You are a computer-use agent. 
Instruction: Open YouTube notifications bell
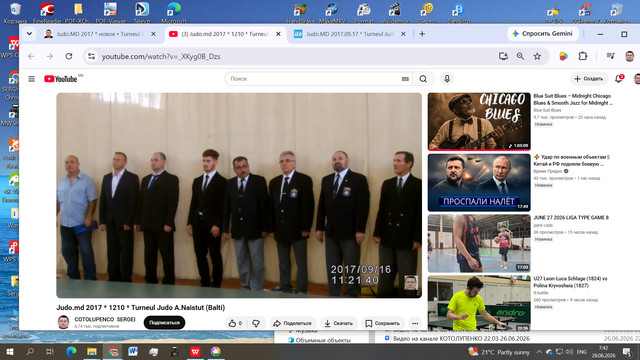click(x=619, y=79)
